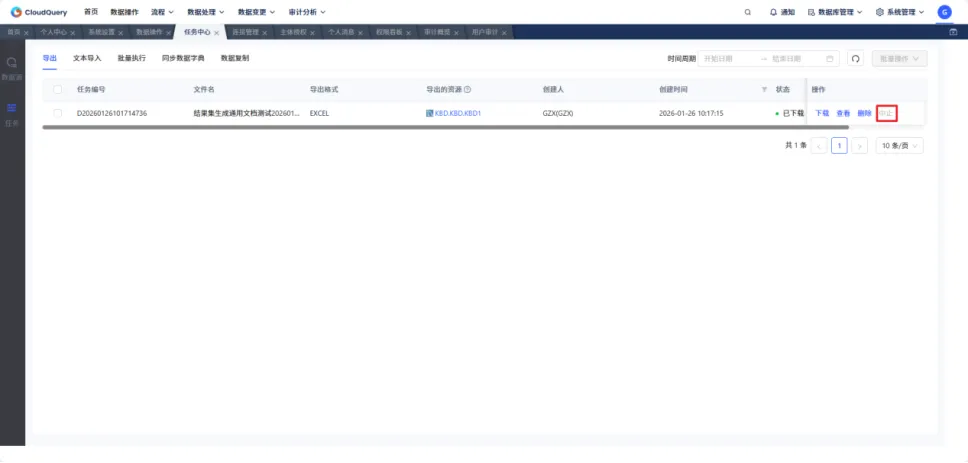Switch to the 文本导入 tab
The height and width of the screenshot is (463, 968).
(87, 58)
